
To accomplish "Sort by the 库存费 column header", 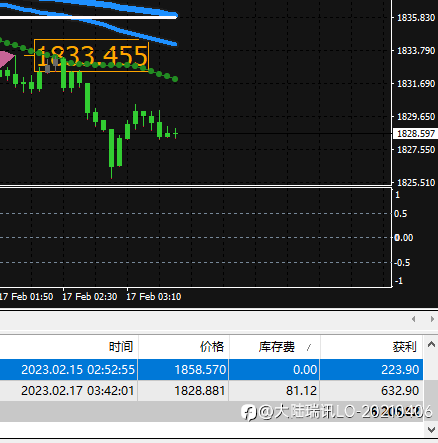I will tap(274, 347).
